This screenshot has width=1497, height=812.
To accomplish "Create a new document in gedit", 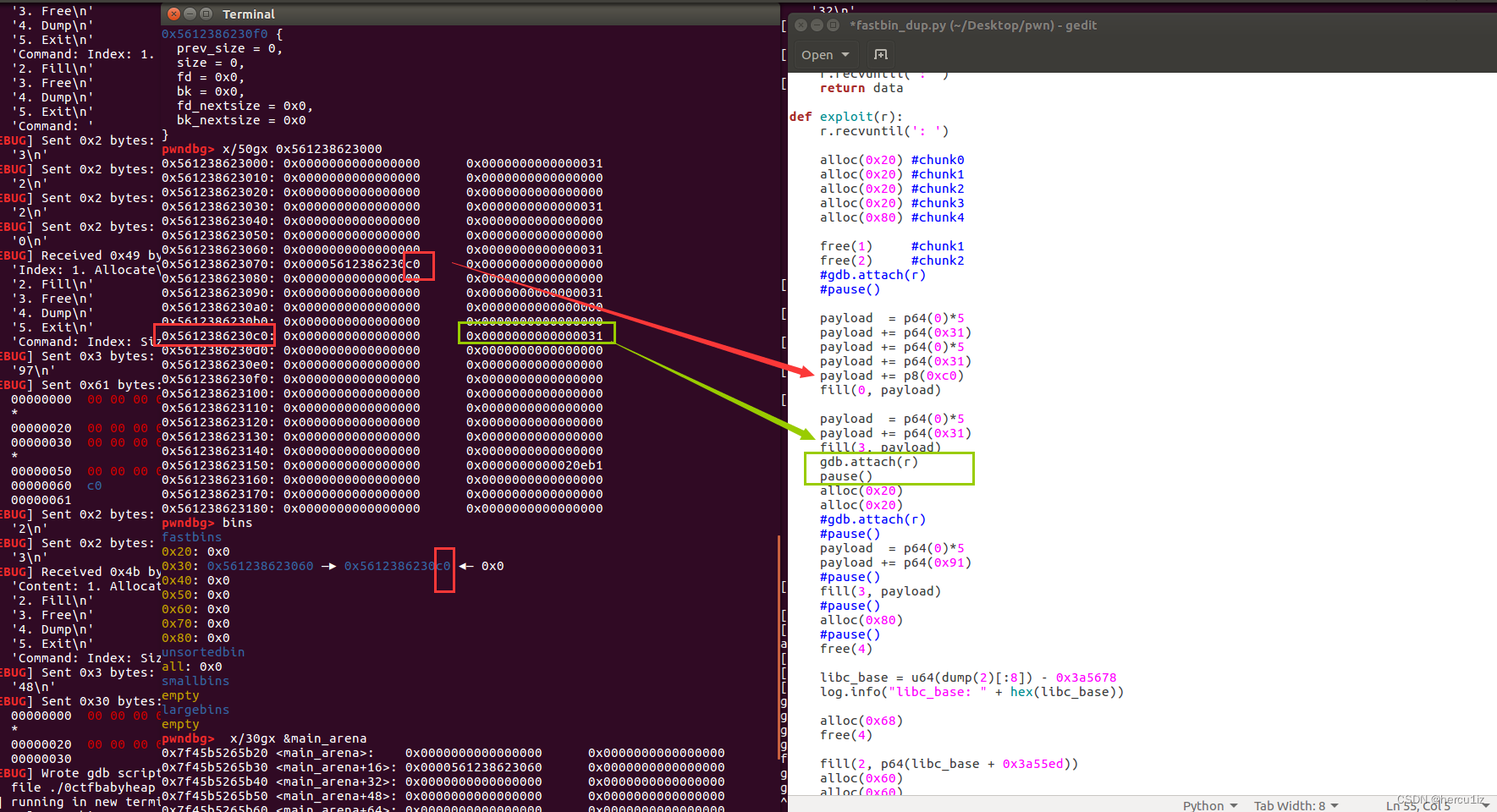I will click(881, 55).
